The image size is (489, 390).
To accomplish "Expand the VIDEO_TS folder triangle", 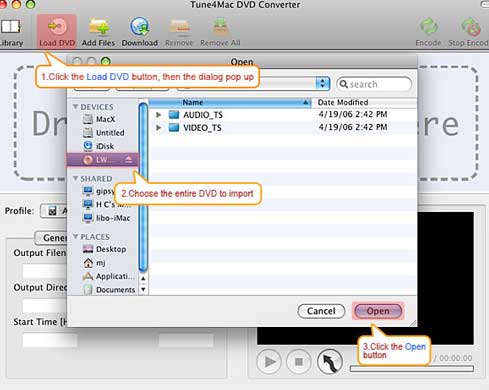I will (159, 128).
